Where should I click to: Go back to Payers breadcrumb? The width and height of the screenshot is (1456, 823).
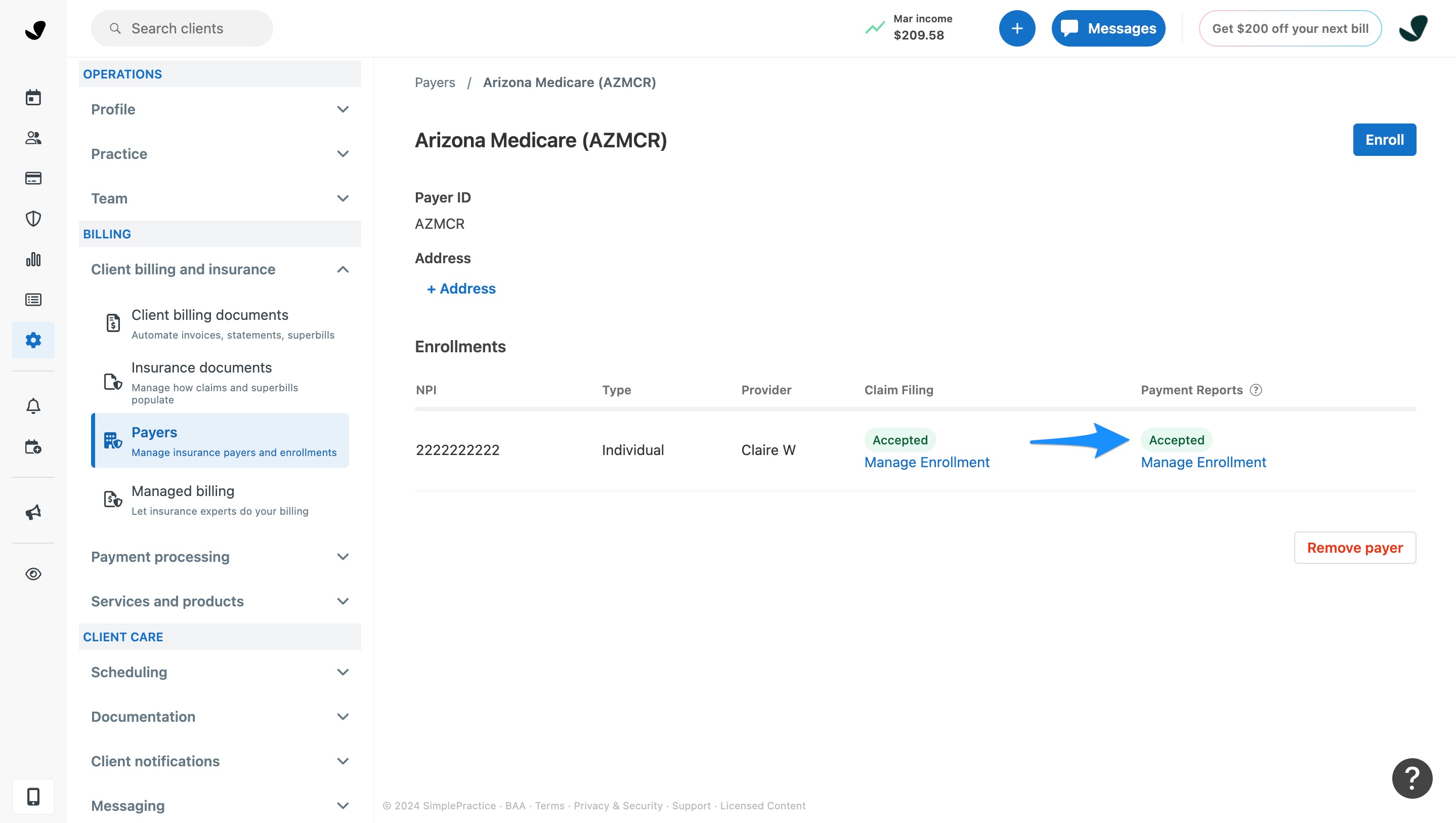[435, 83]
